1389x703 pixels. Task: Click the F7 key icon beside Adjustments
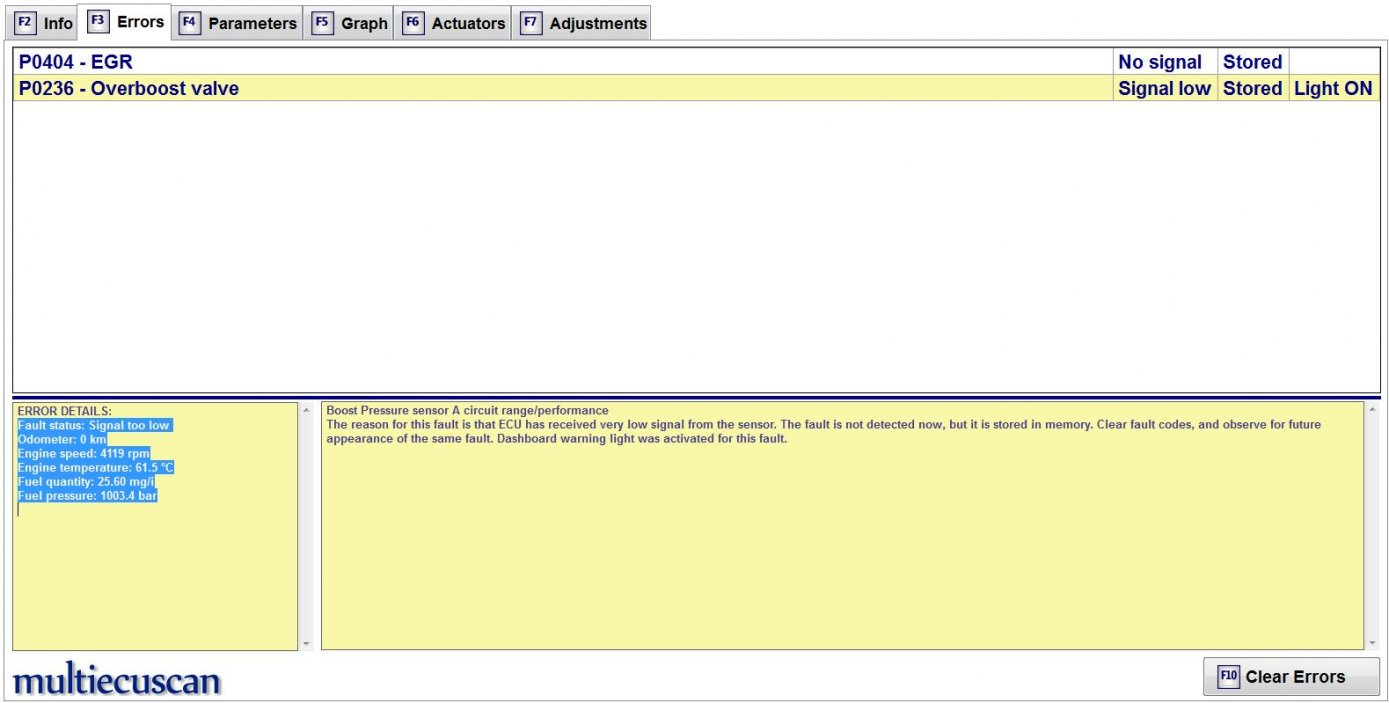(531, 23)
